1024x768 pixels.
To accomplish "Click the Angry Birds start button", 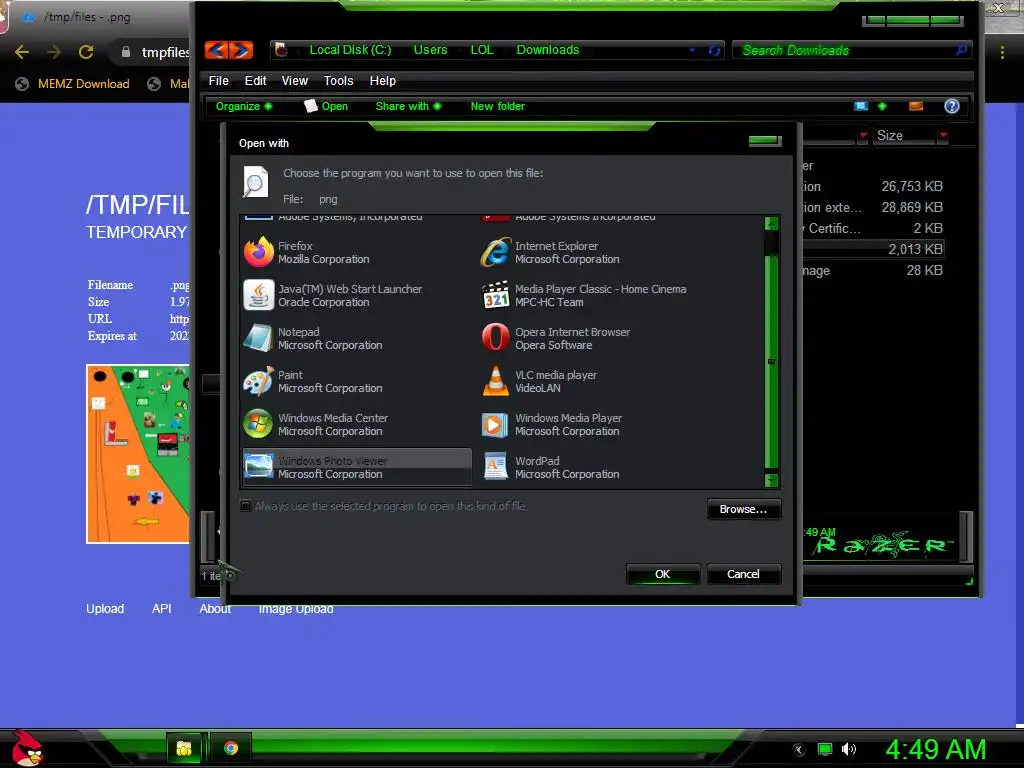I will click(x=26, y=748).
